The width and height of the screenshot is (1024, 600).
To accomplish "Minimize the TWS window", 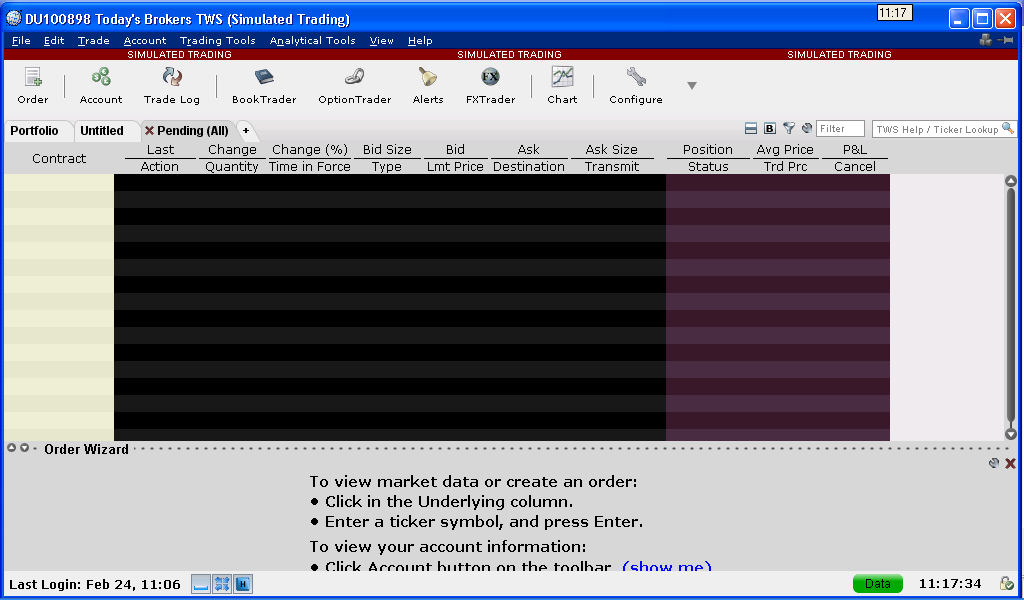I will 959,18.
